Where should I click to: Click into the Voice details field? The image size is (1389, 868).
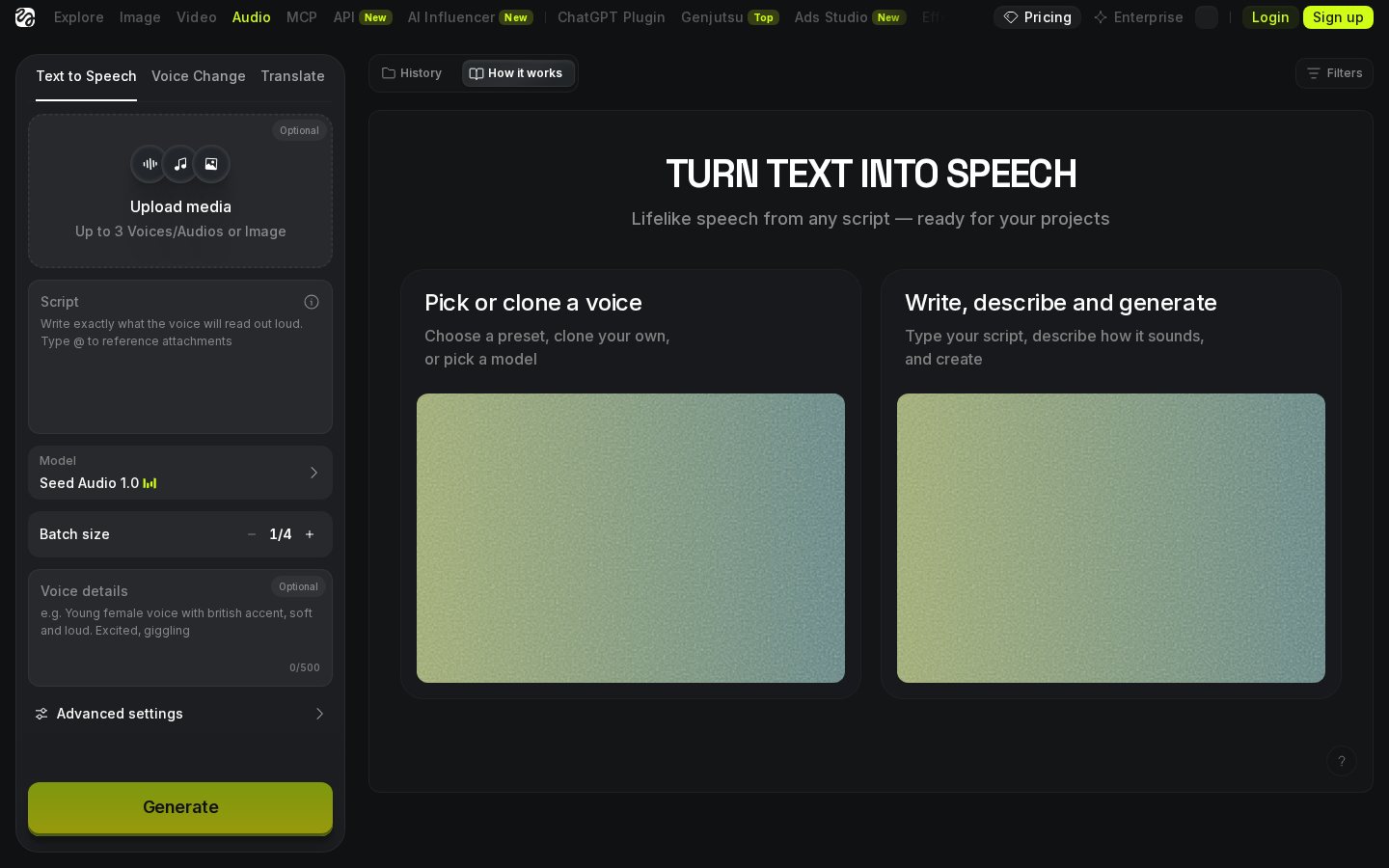pos(180,628)
